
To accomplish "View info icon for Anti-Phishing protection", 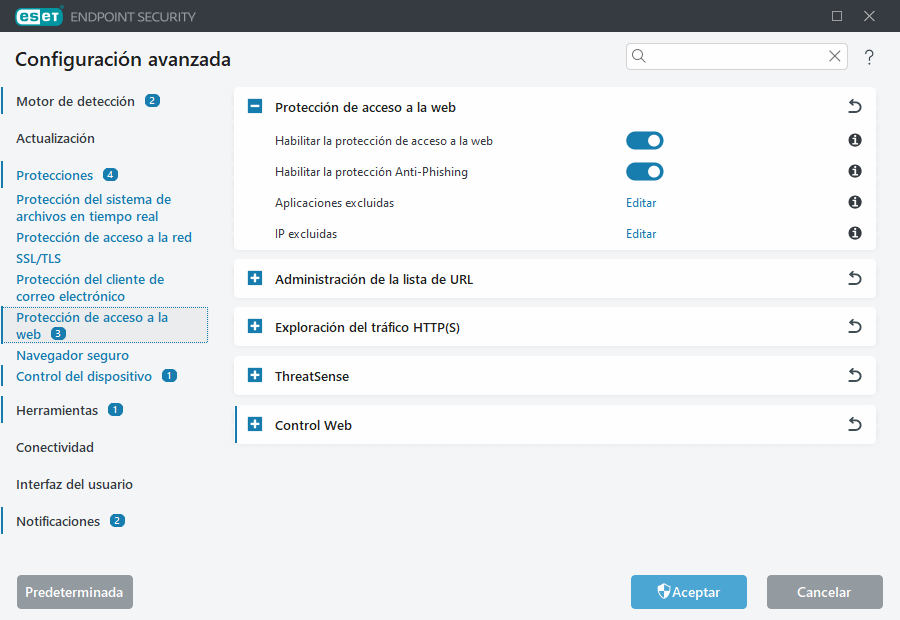I will point(854,171).
